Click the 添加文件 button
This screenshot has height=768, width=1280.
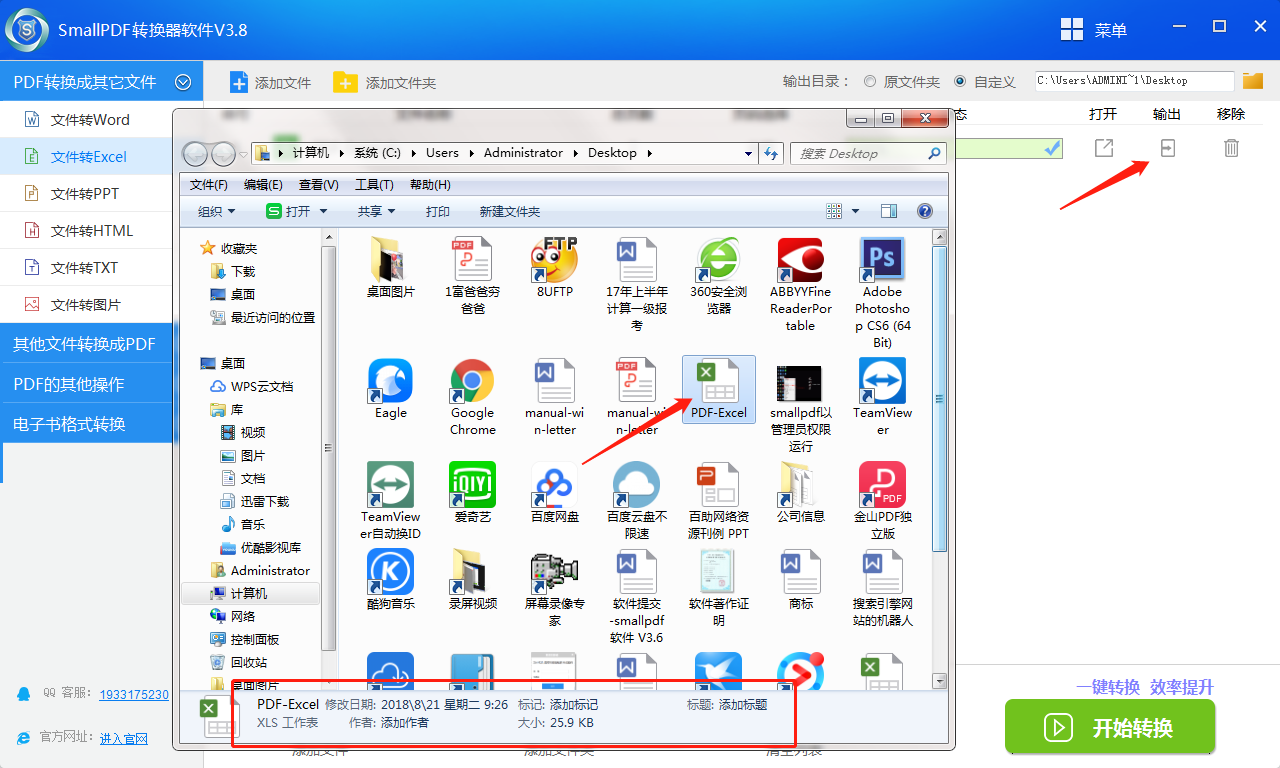pyautogui.click(x=270, y=83)
